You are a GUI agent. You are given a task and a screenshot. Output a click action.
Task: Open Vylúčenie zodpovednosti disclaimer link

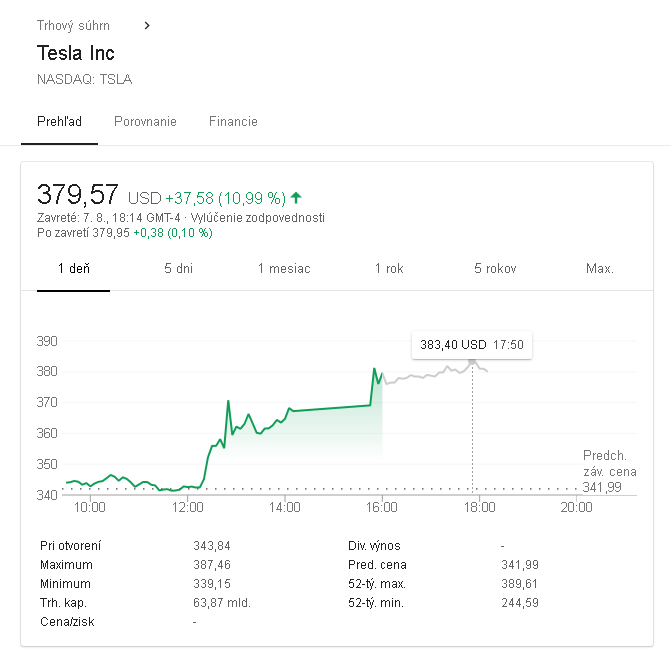258,218
